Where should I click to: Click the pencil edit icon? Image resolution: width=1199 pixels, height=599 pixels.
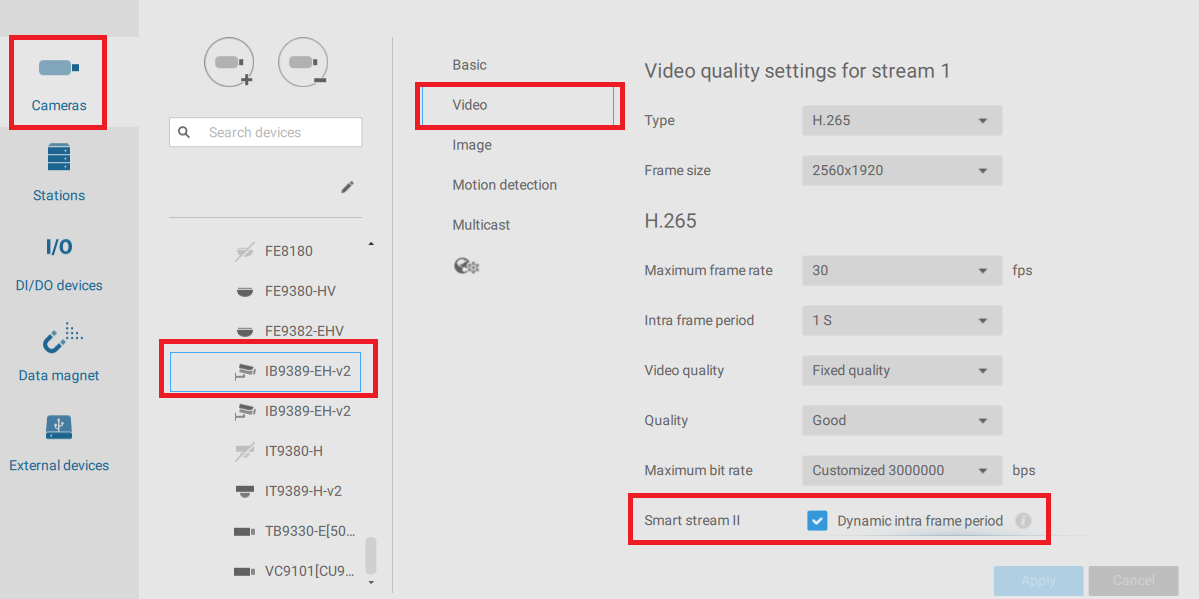click(347, 187)
